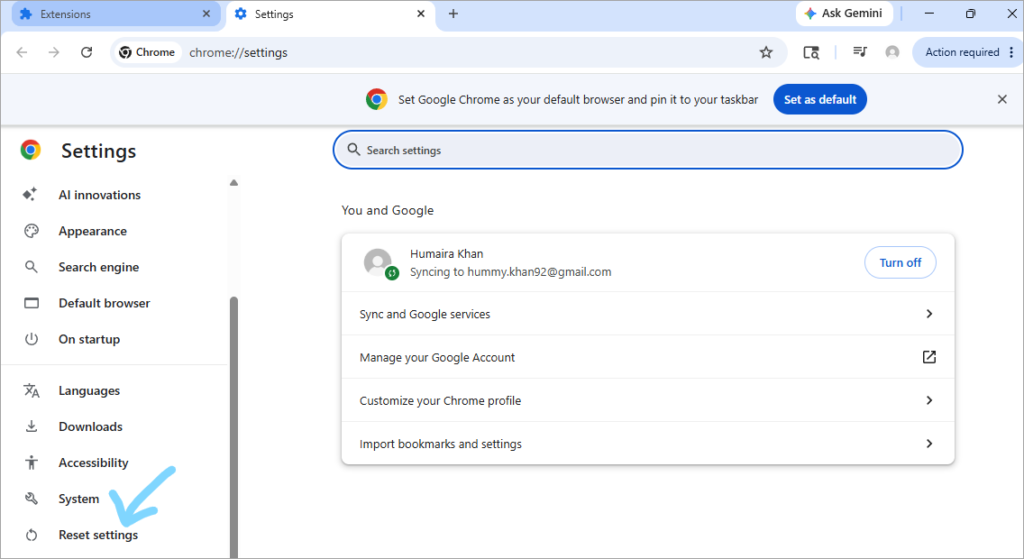
Task: Open System settings
Action: (x=79, y=499)
